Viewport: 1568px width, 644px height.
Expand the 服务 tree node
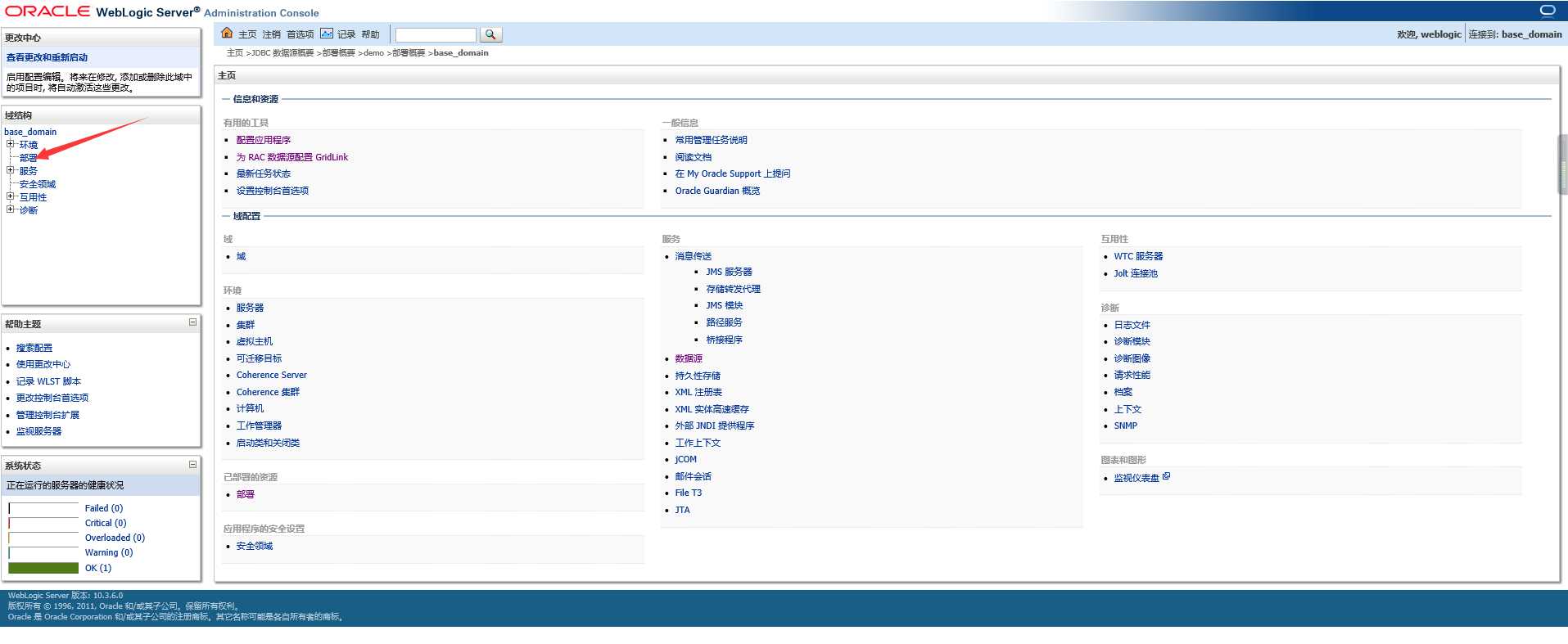tap(11, 170)
